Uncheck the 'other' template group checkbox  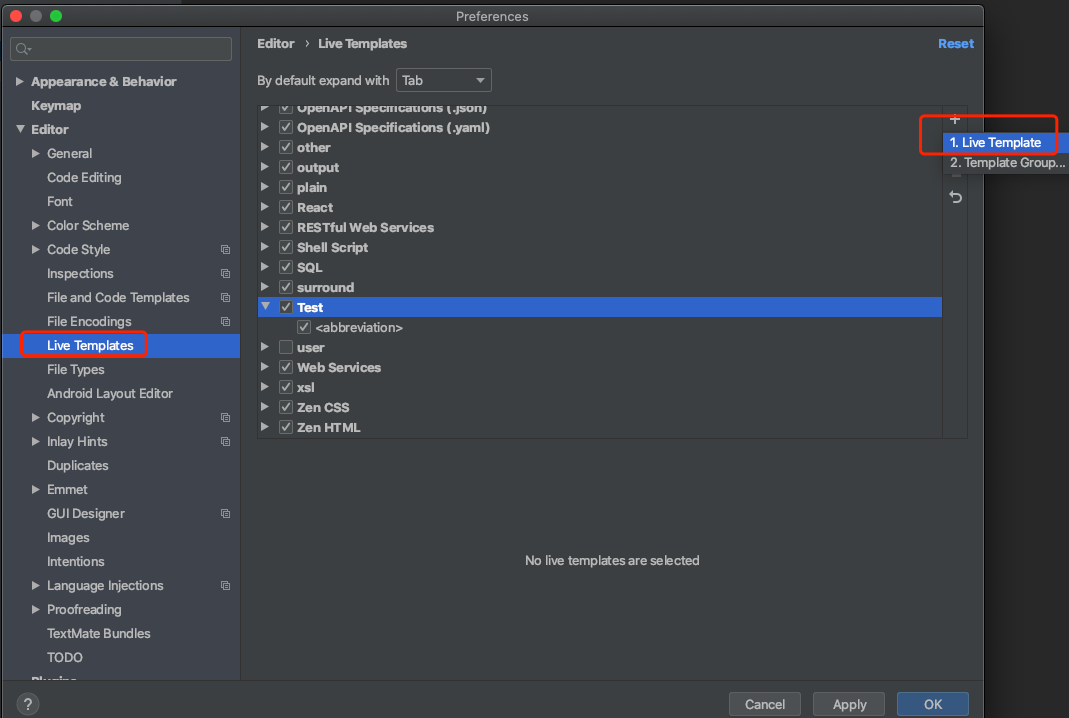point(286,147)
